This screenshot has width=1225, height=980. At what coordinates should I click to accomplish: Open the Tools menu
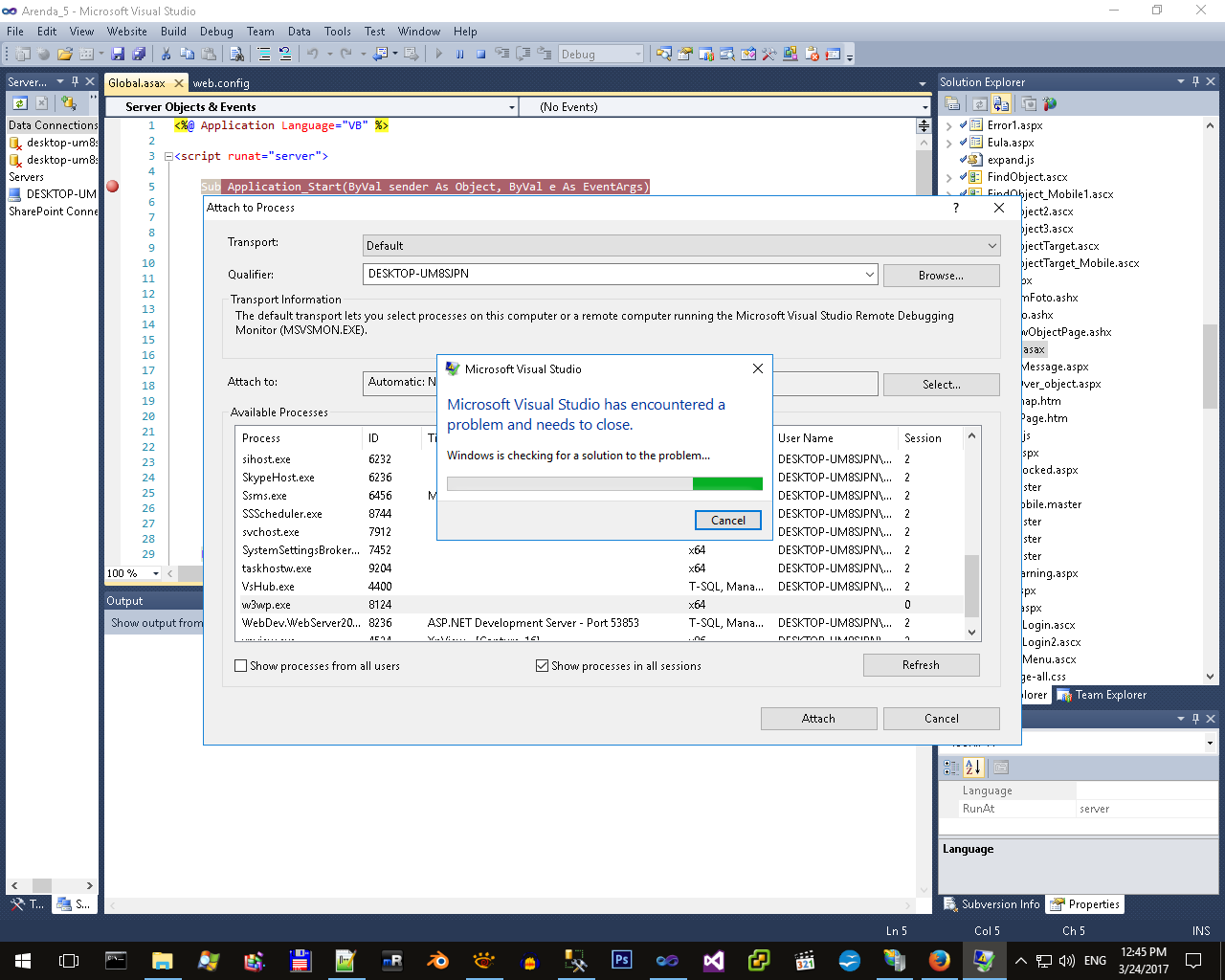(338, 32)
